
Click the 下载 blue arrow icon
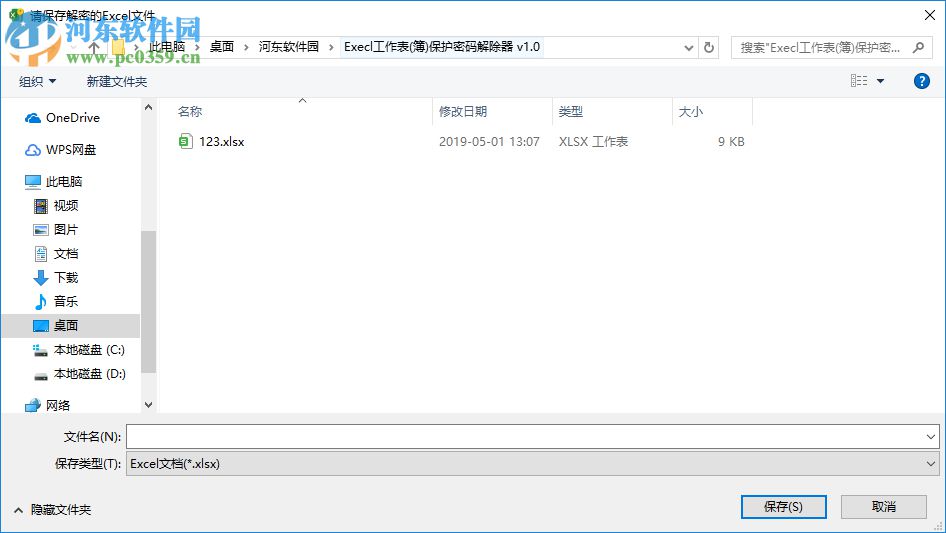(40, 278)
